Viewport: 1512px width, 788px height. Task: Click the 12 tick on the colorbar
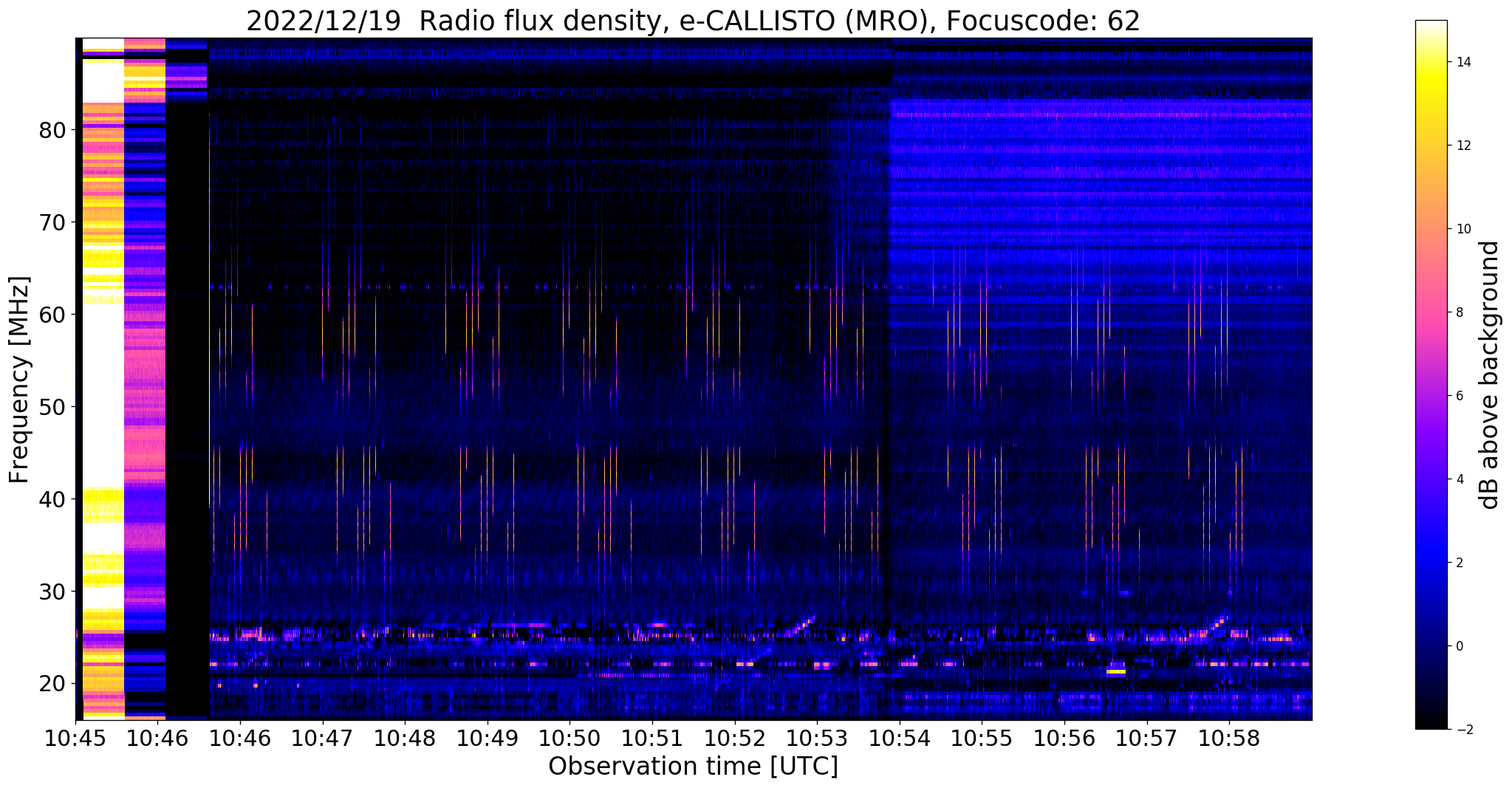click(1463, 145)
